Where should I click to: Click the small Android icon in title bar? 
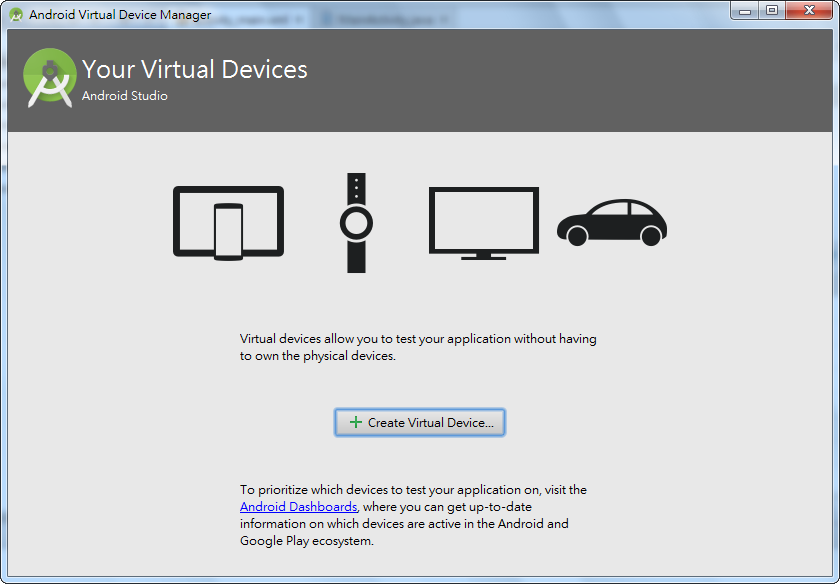coord(16,14)
